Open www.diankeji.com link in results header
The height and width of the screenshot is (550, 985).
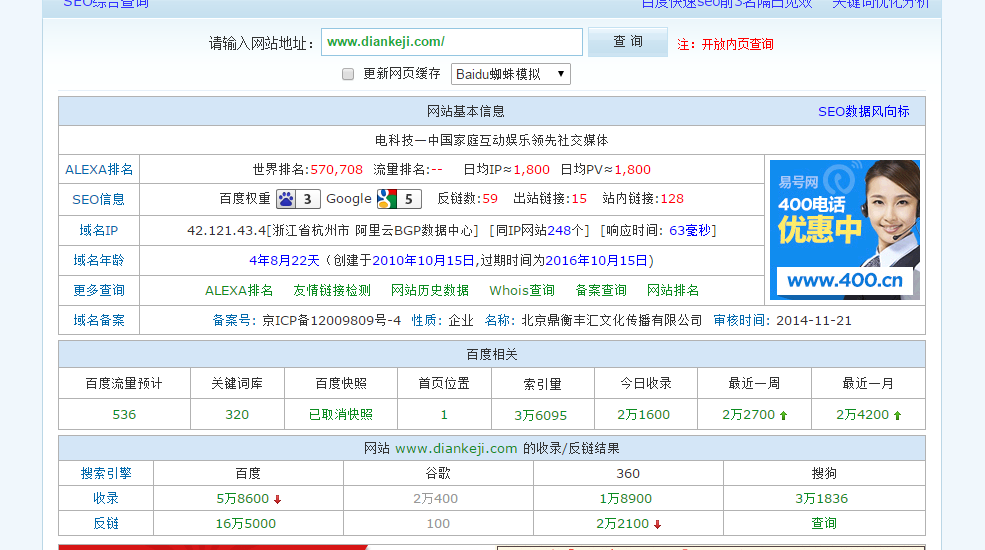point(456,449)
